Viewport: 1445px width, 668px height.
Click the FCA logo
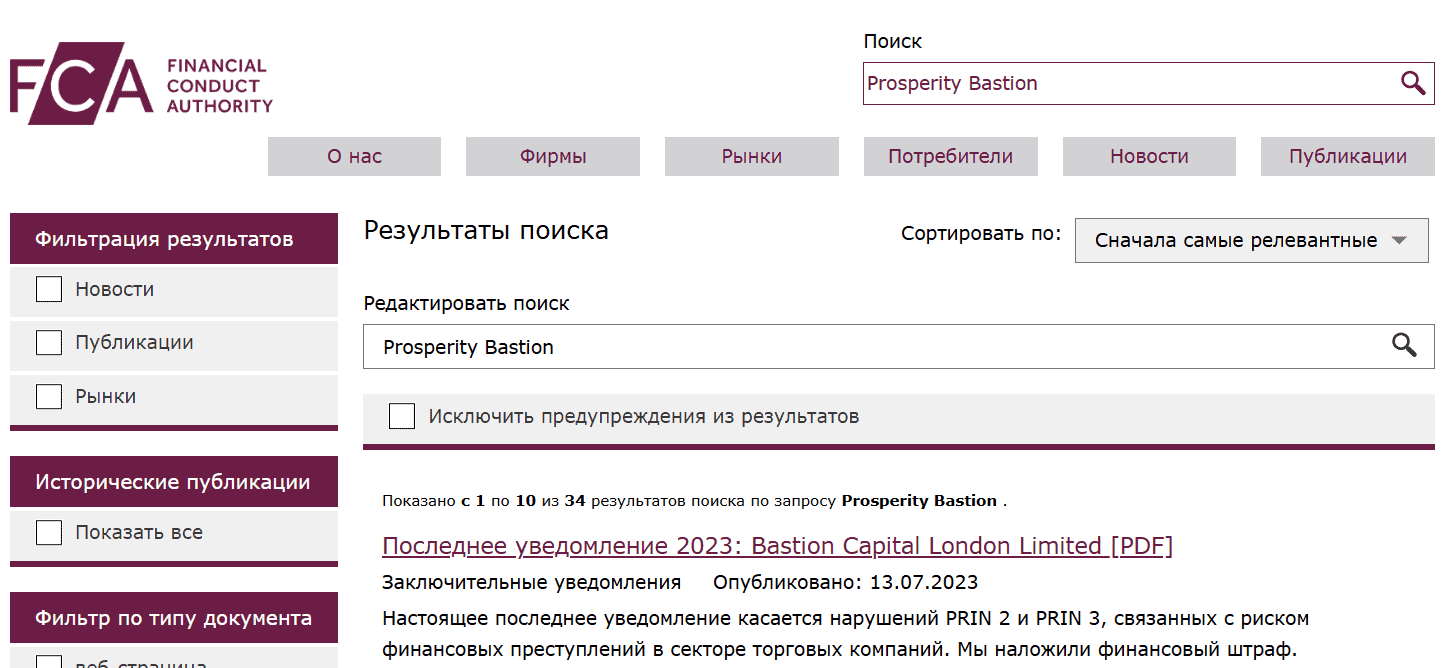(x=141, y=84)
